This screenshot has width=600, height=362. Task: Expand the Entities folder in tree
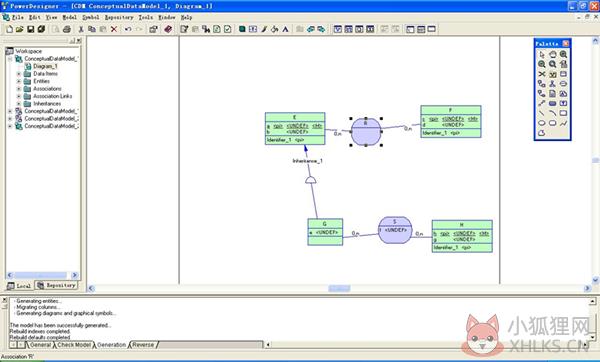click(18, 81)
